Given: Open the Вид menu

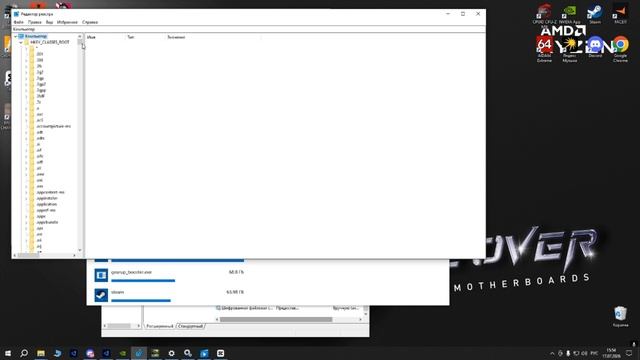Looking at the screenshot, I should pos(49,22).
